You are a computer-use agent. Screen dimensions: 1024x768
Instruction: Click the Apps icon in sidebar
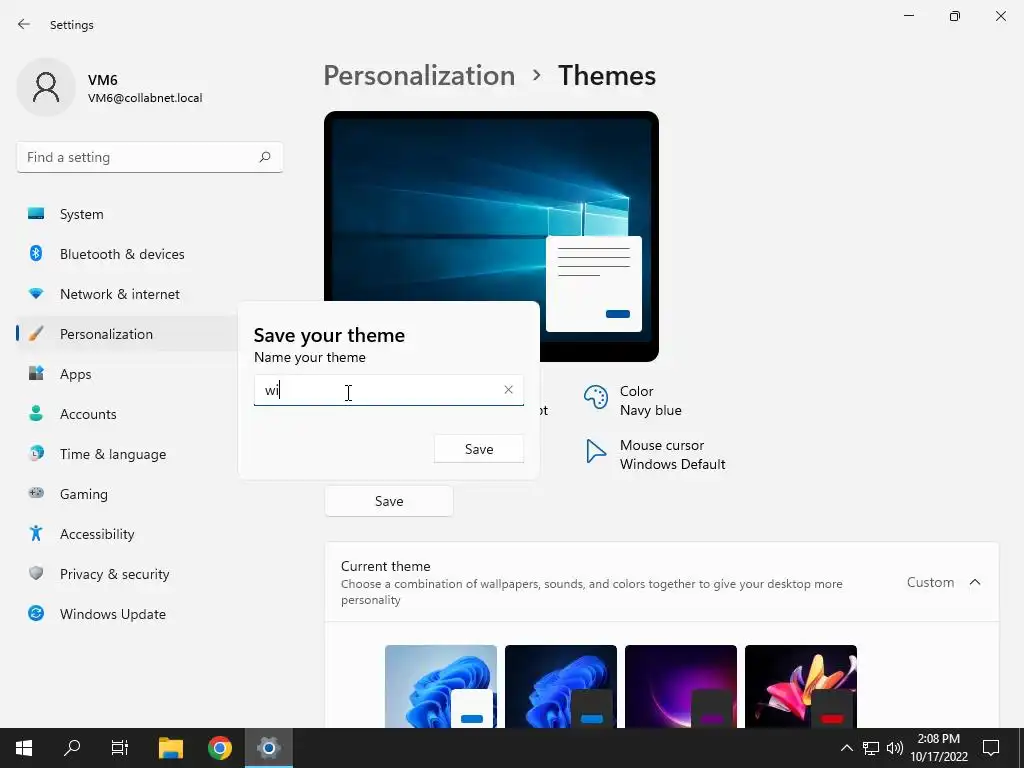click(36, 374)
